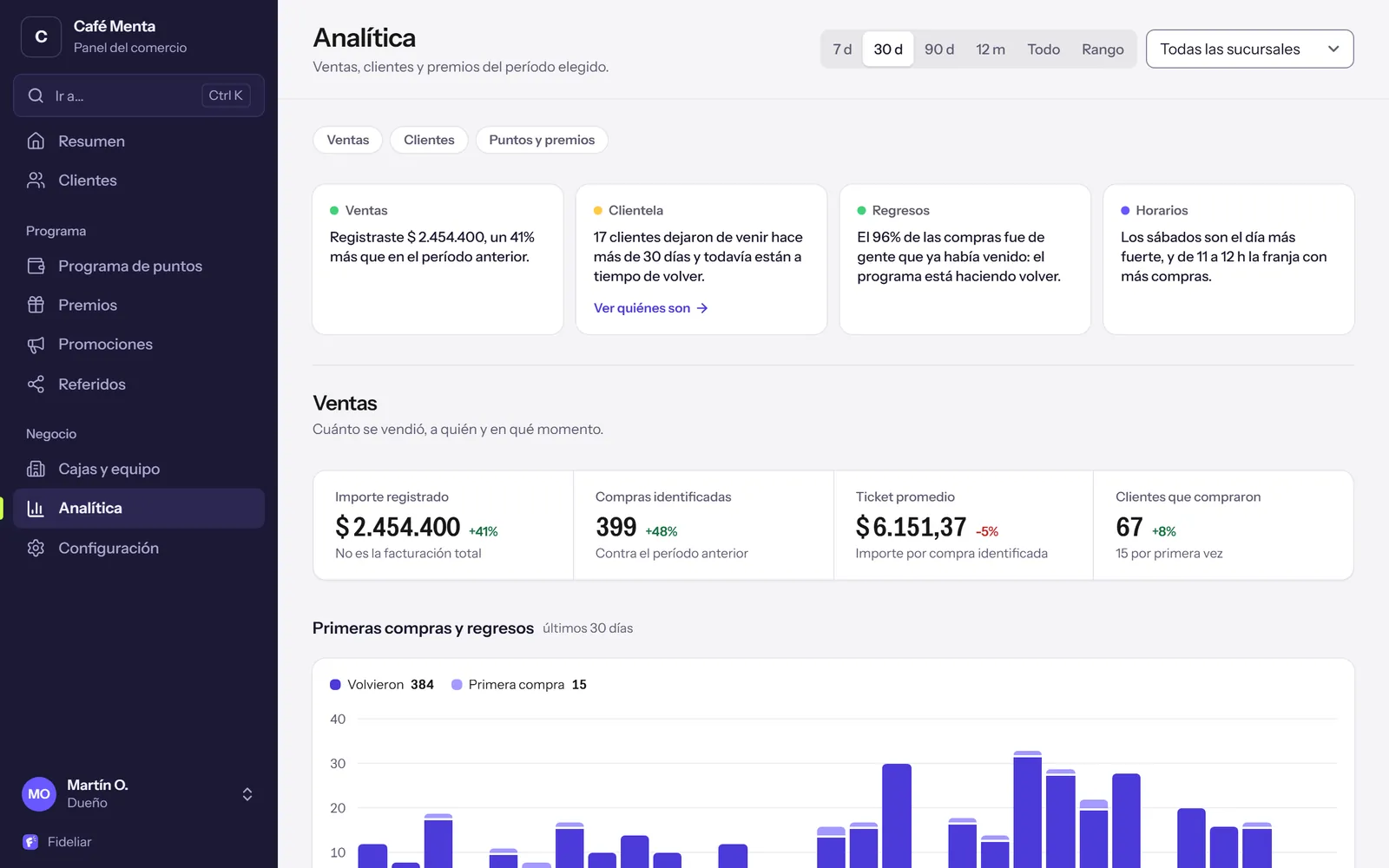Click the Café Menta logo badge
1389x868 pixels.
[41, 36]
